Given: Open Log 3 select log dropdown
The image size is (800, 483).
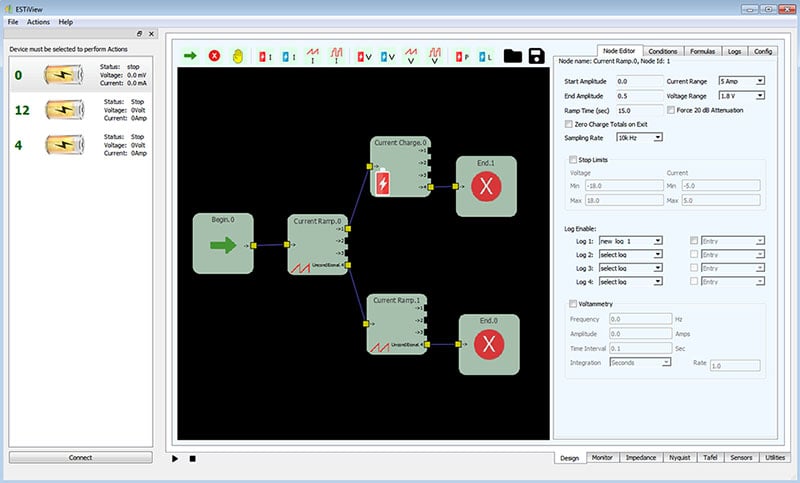Looking at the screenshot, I should pyautogui.click(x=631, y=268).
